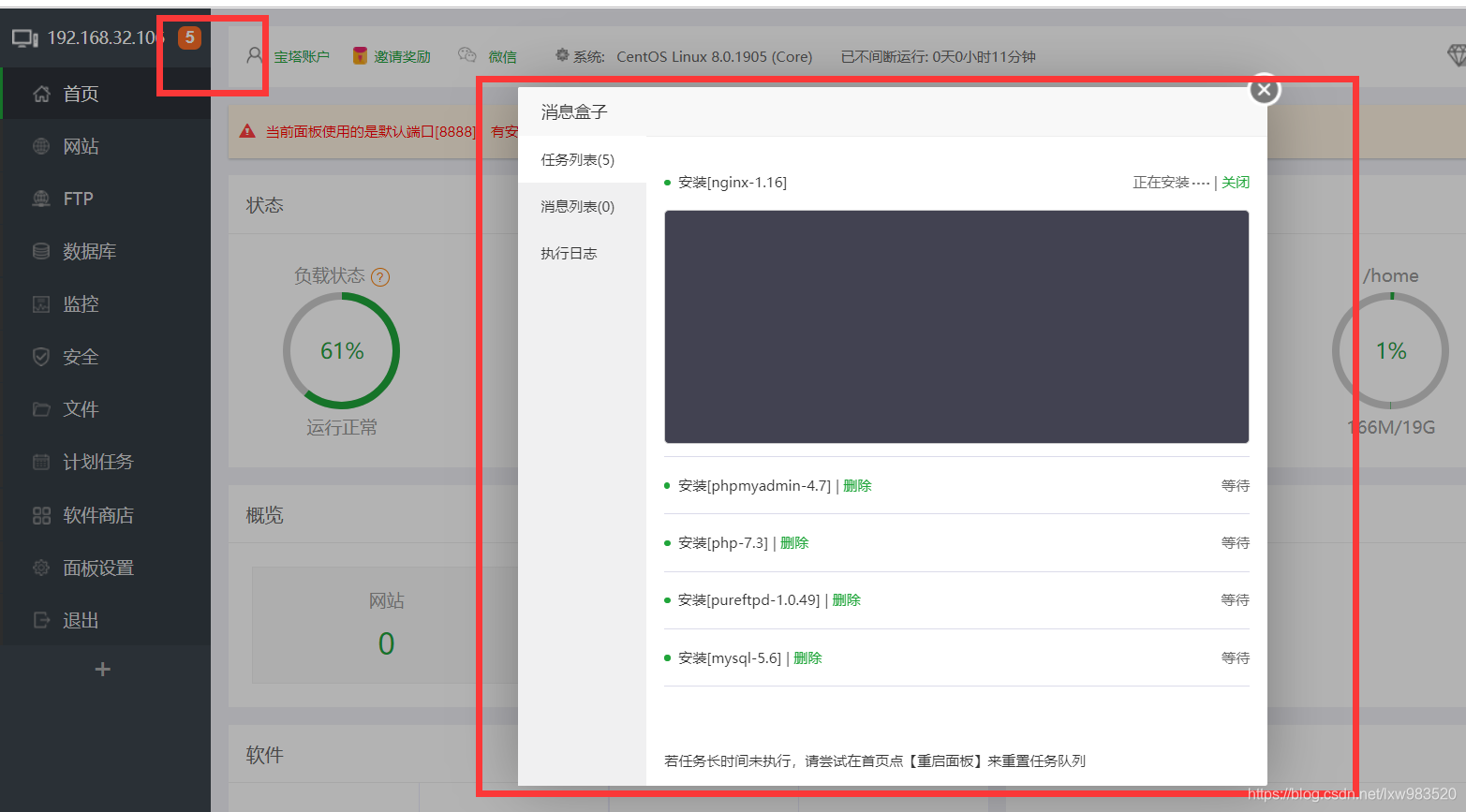Click the home icon beside 首页
1466x812 pixels.
coord(41,94)
